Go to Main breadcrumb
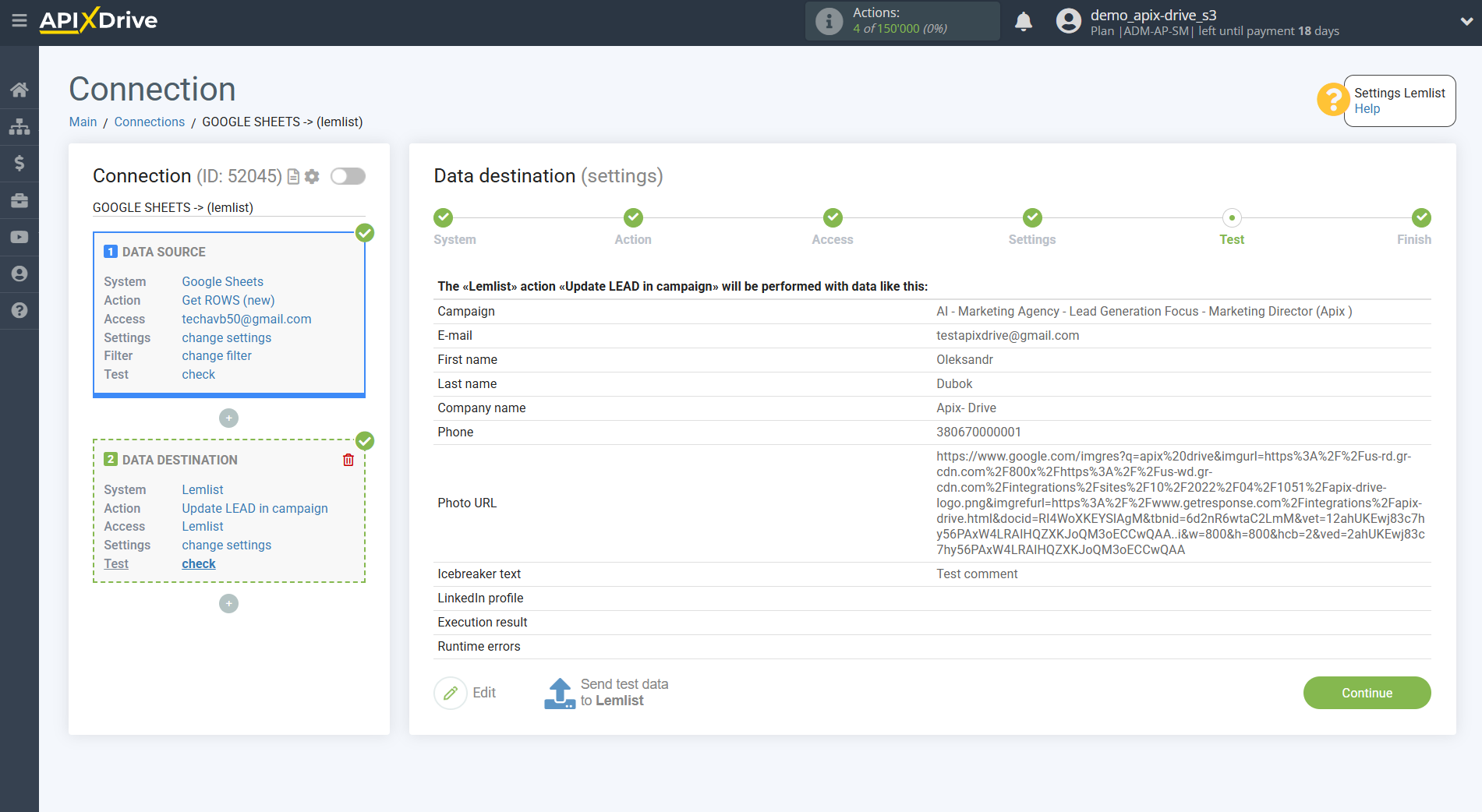Image resolution: width=1482 pixels, height=812 pixels. [x=83, y=122]
